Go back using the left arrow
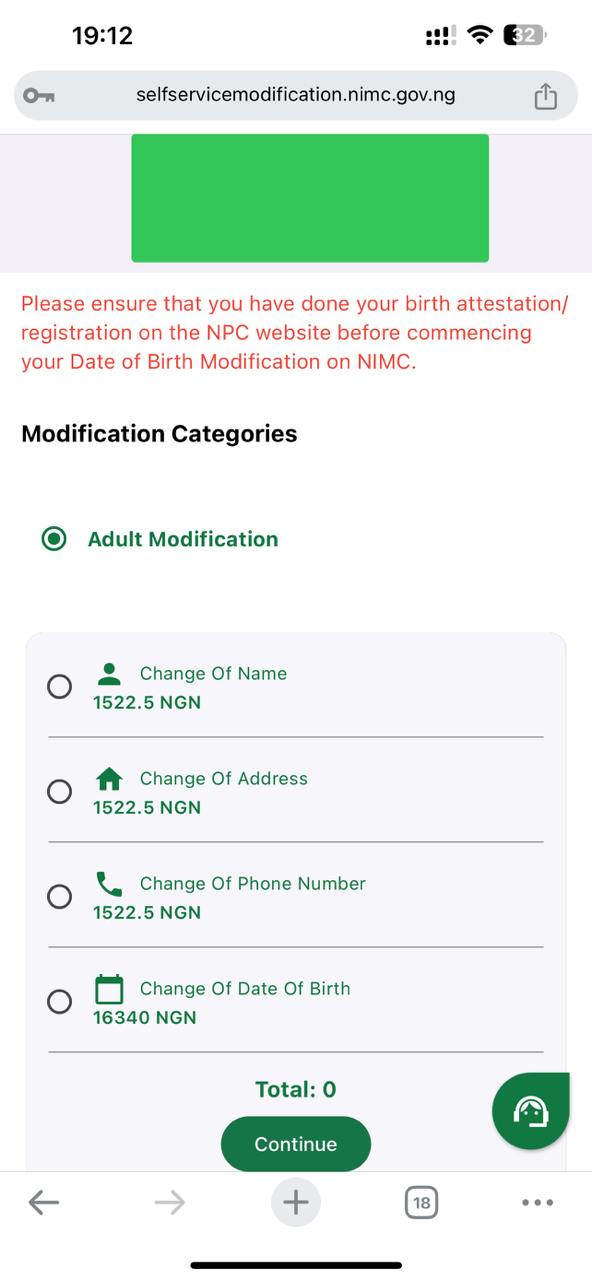This screenshot has height=1280, width=592. 44,1202
